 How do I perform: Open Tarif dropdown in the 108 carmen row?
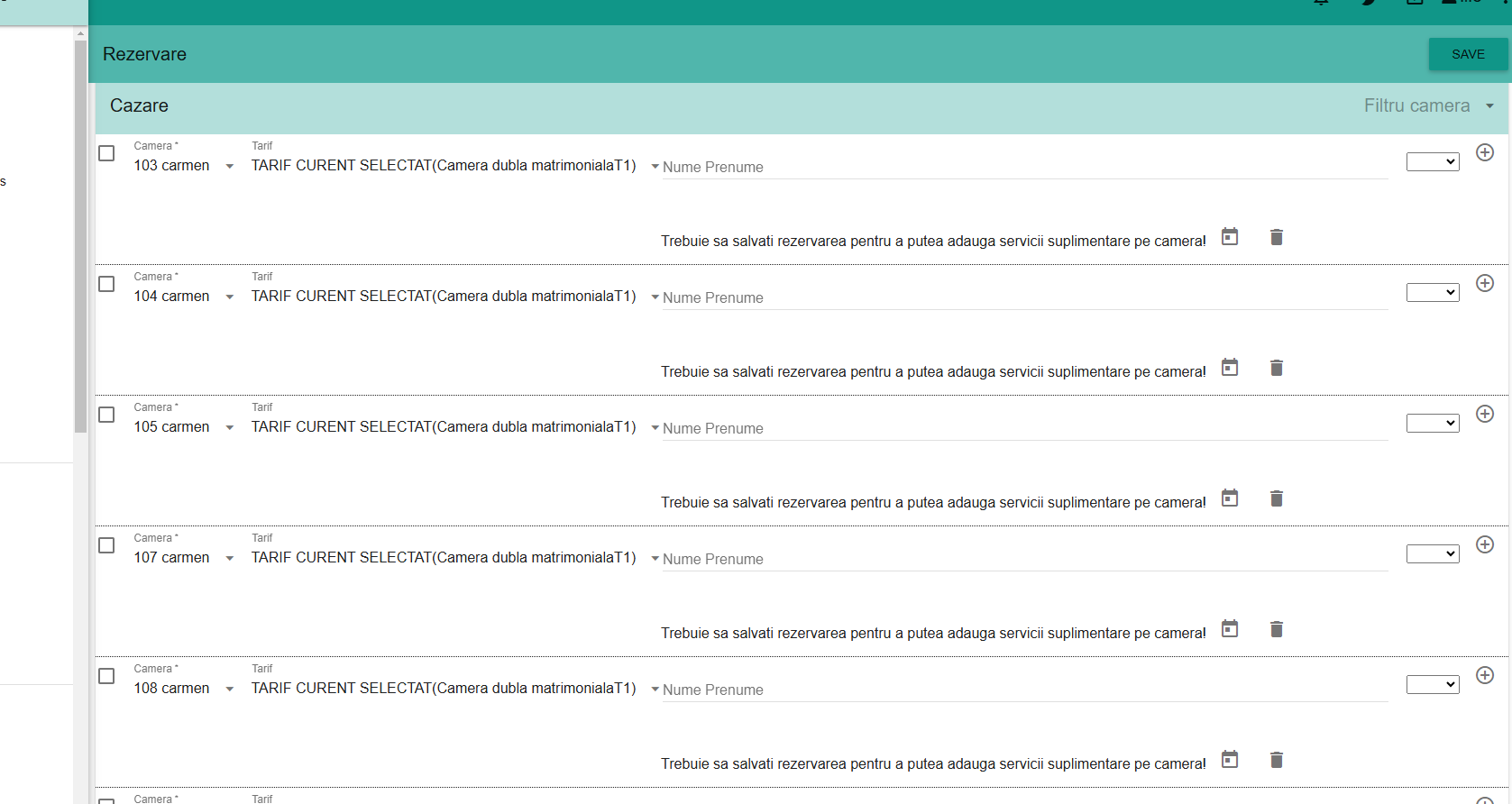point(455,689)
